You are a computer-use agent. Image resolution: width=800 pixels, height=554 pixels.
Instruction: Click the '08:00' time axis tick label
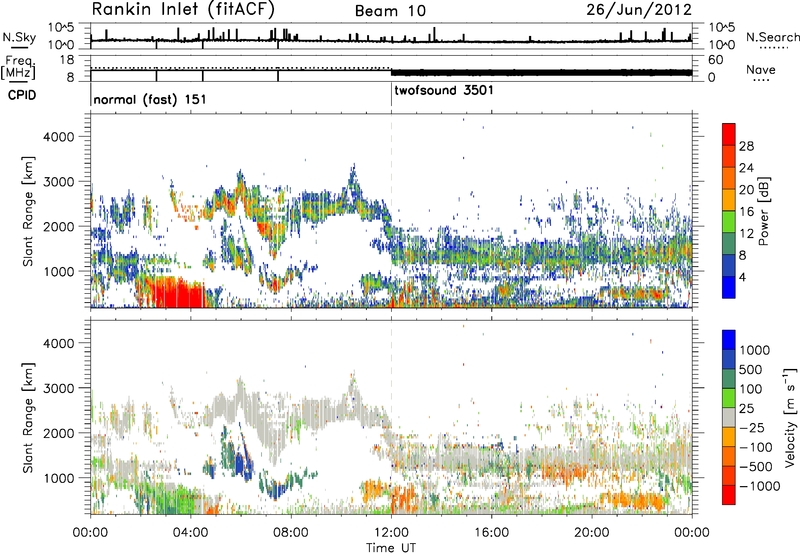(291, 533)
